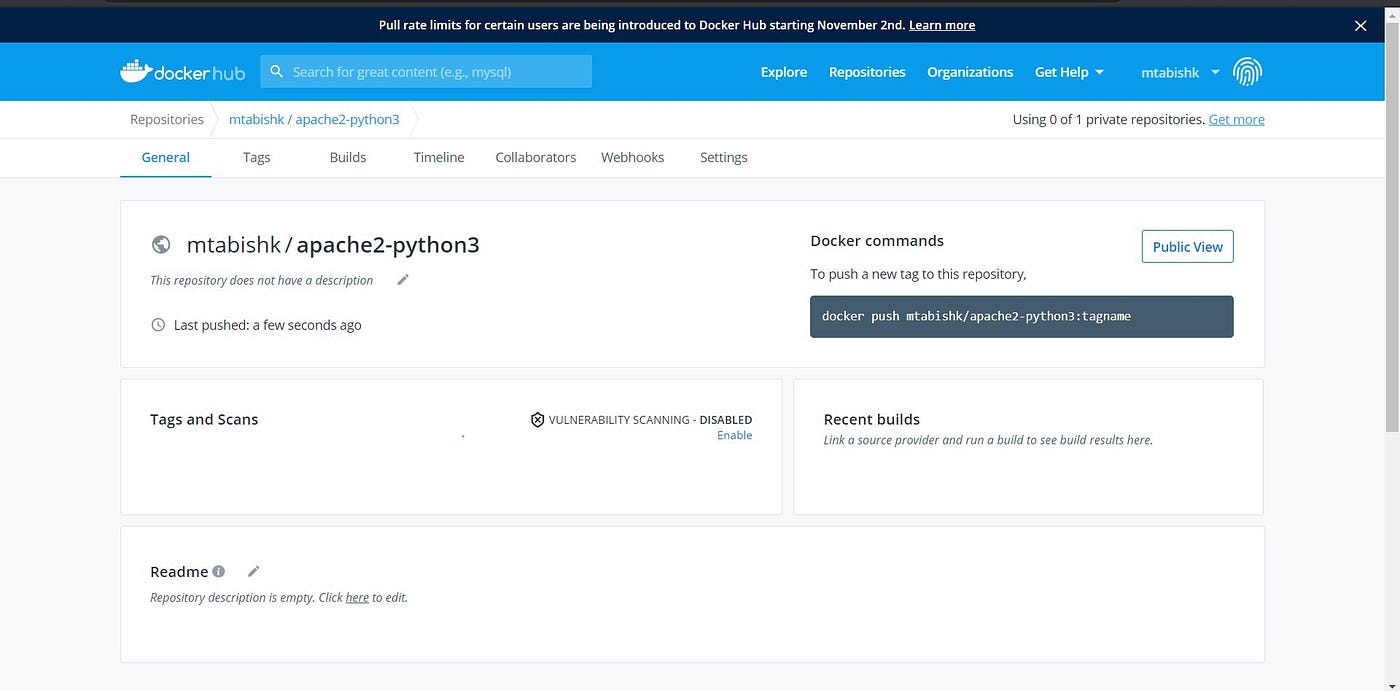Go to the Webhooks tab
Screen dimensions: 1400x691
point(633,157)
